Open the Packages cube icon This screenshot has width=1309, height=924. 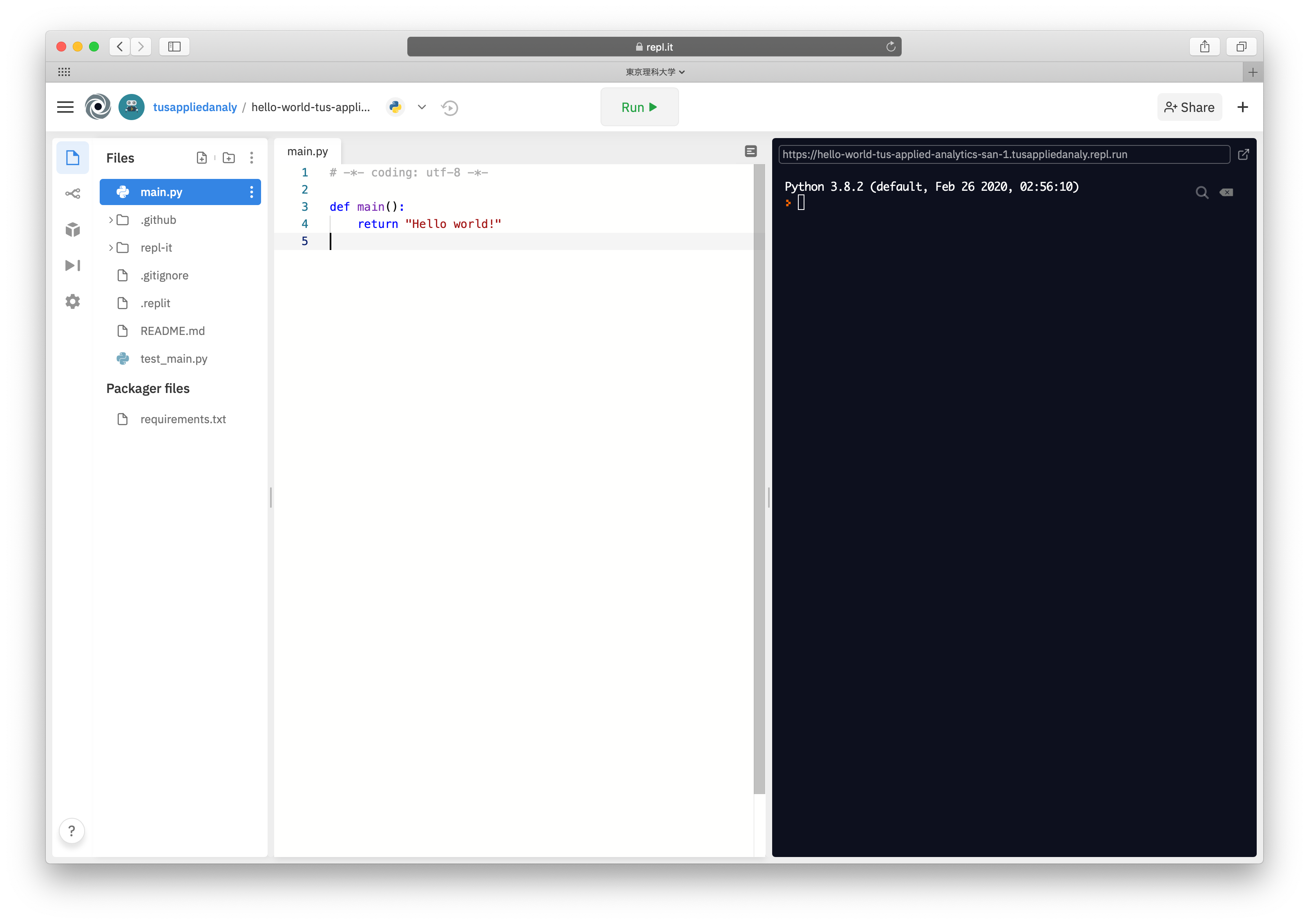click(72, 230)
